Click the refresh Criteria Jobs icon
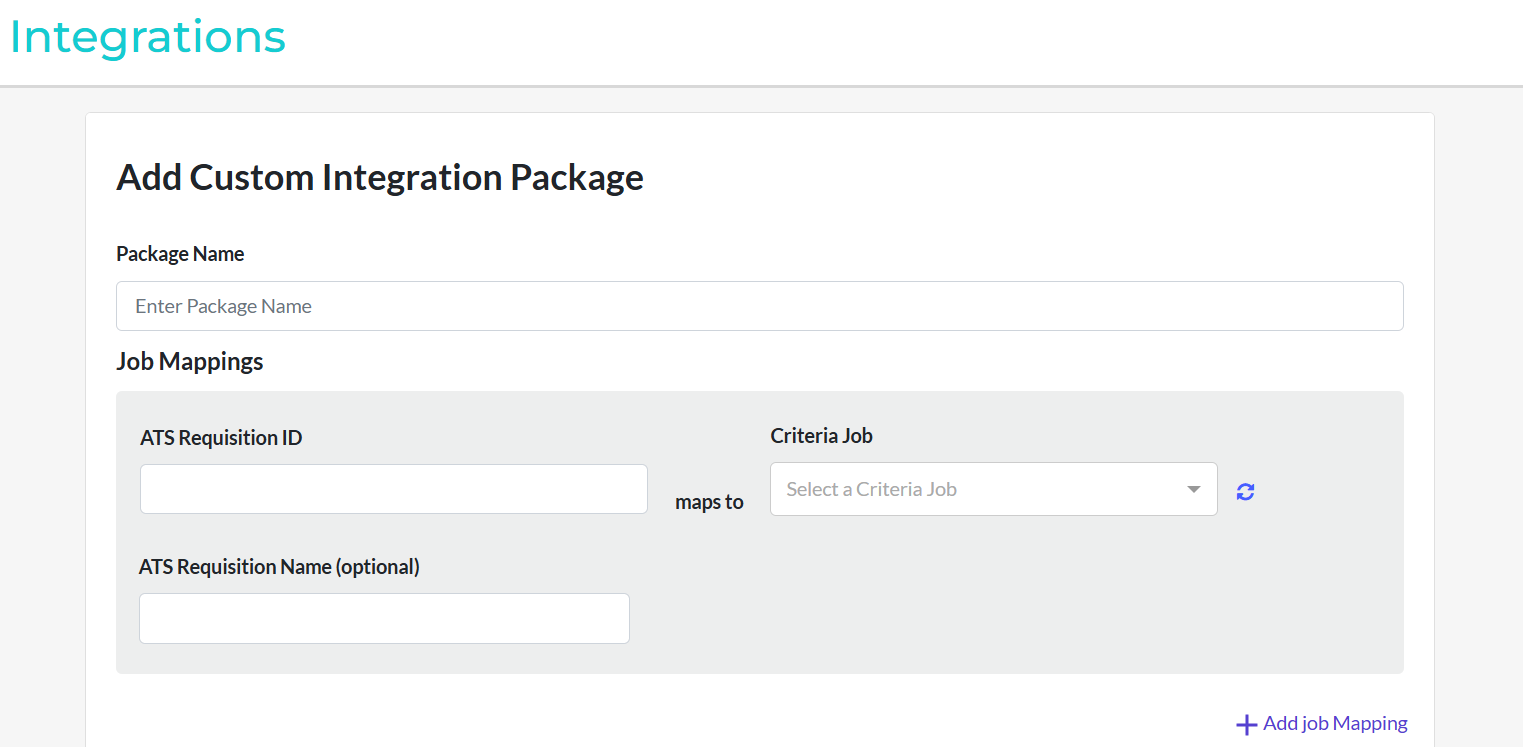The height and width of the screenshot is (747, 1523). coord(1245,491)
